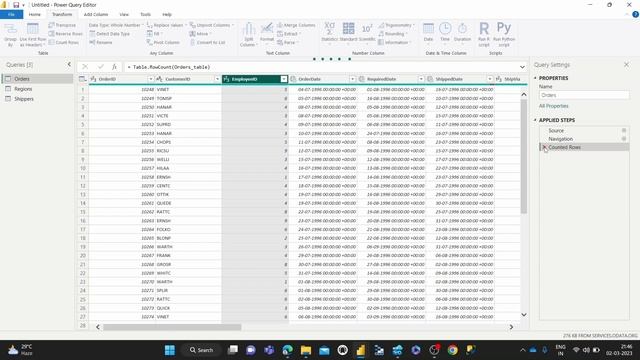
Task: Open the Parse dropdown
Action: coord(287,42)
